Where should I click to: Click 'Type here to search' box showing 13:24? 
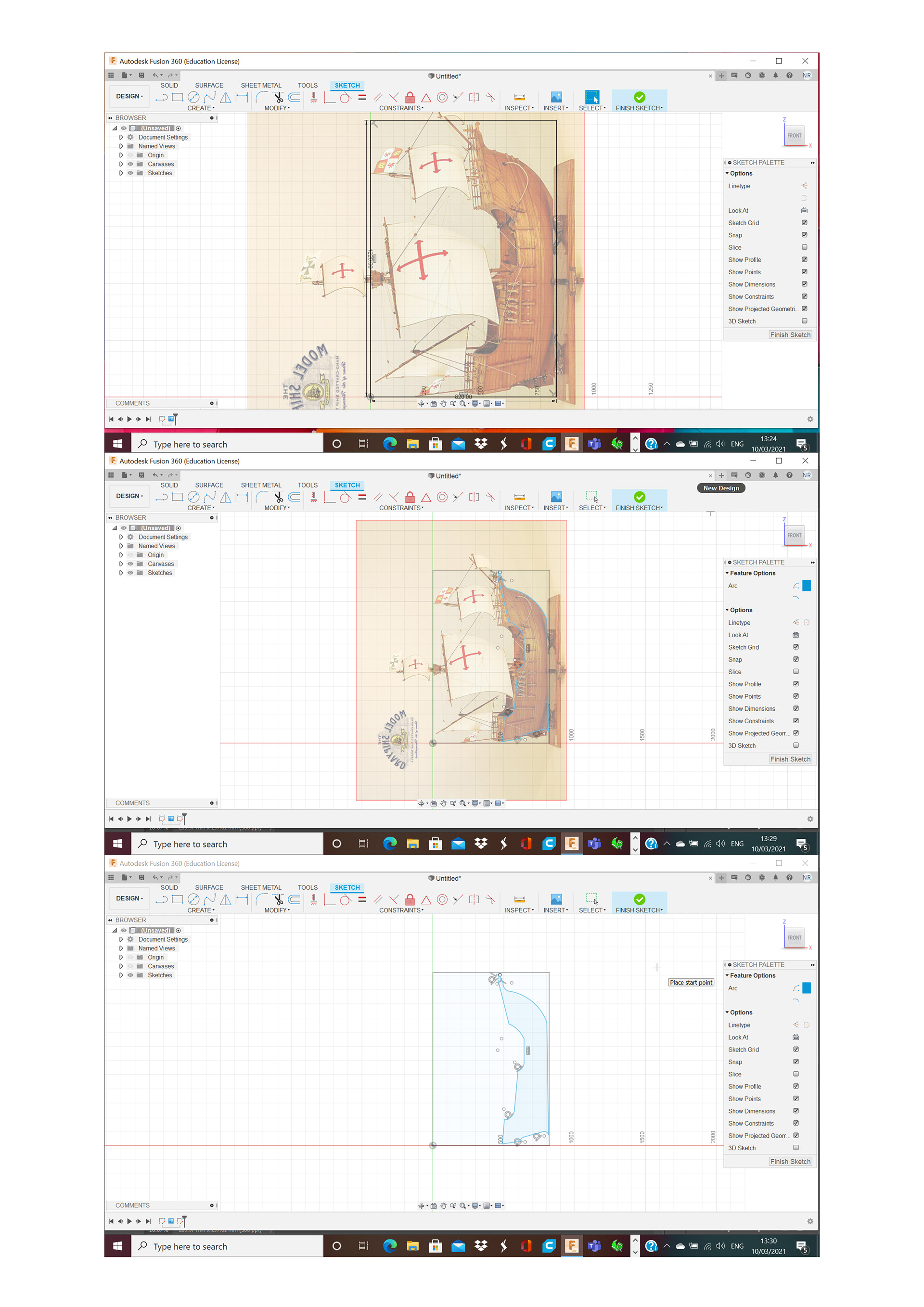click(x=228, y=444)
